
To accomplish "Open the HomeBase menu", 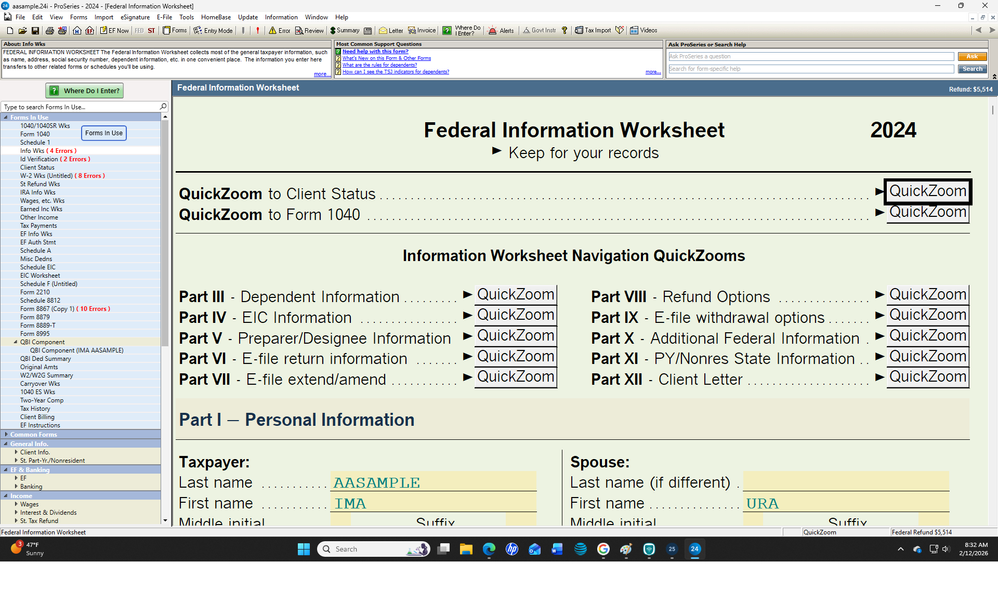I will (x=215, y=17).
